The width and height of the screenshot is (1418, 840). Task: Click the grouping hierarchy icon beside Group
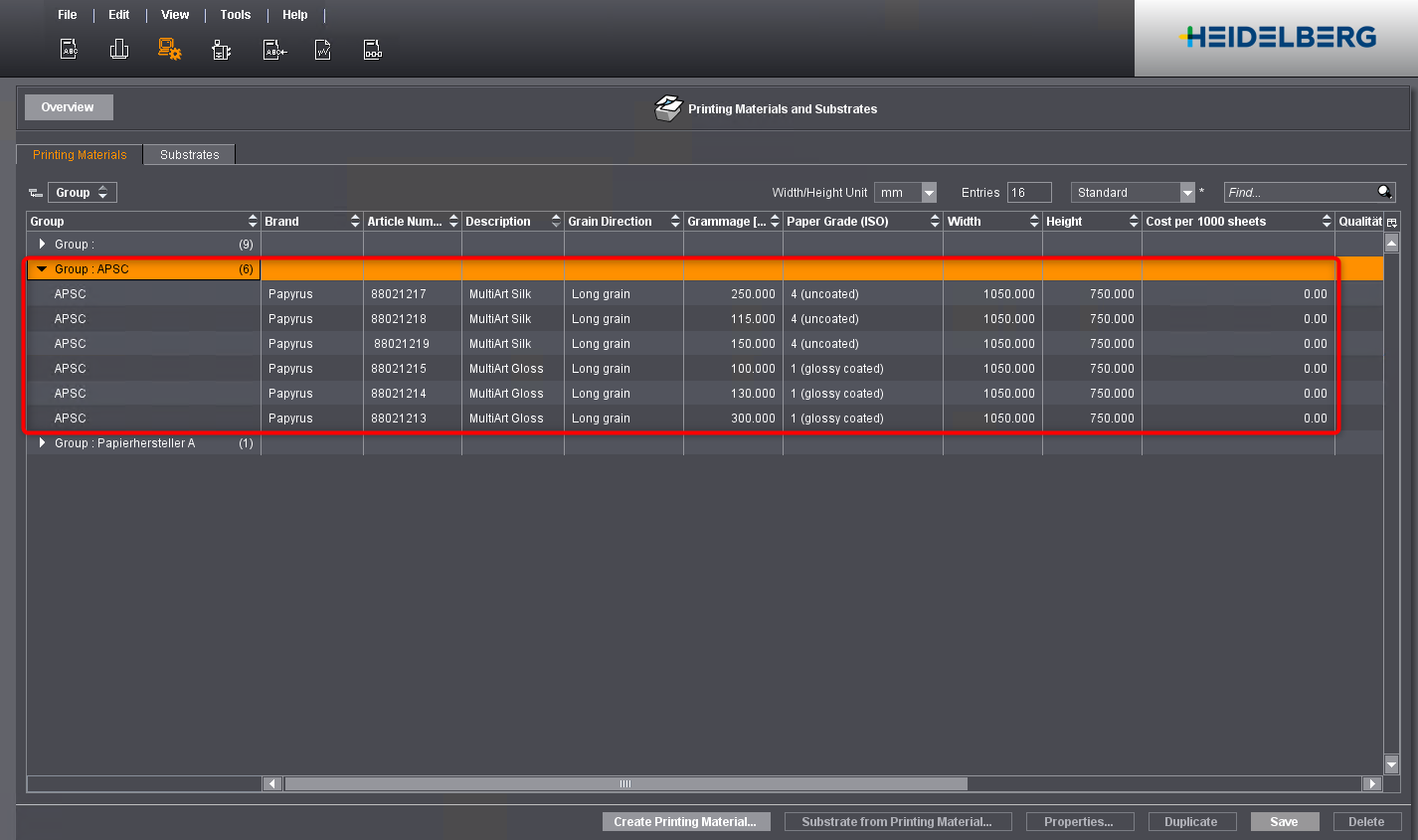(36, 193)
